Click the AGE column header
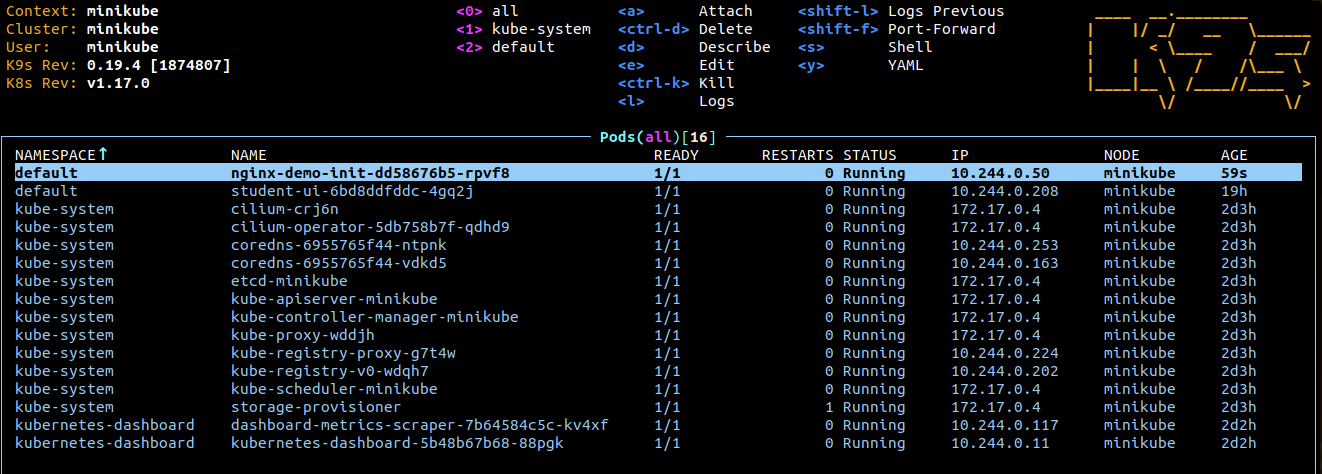This screenshot has height=474, width=1322. 1234,155
